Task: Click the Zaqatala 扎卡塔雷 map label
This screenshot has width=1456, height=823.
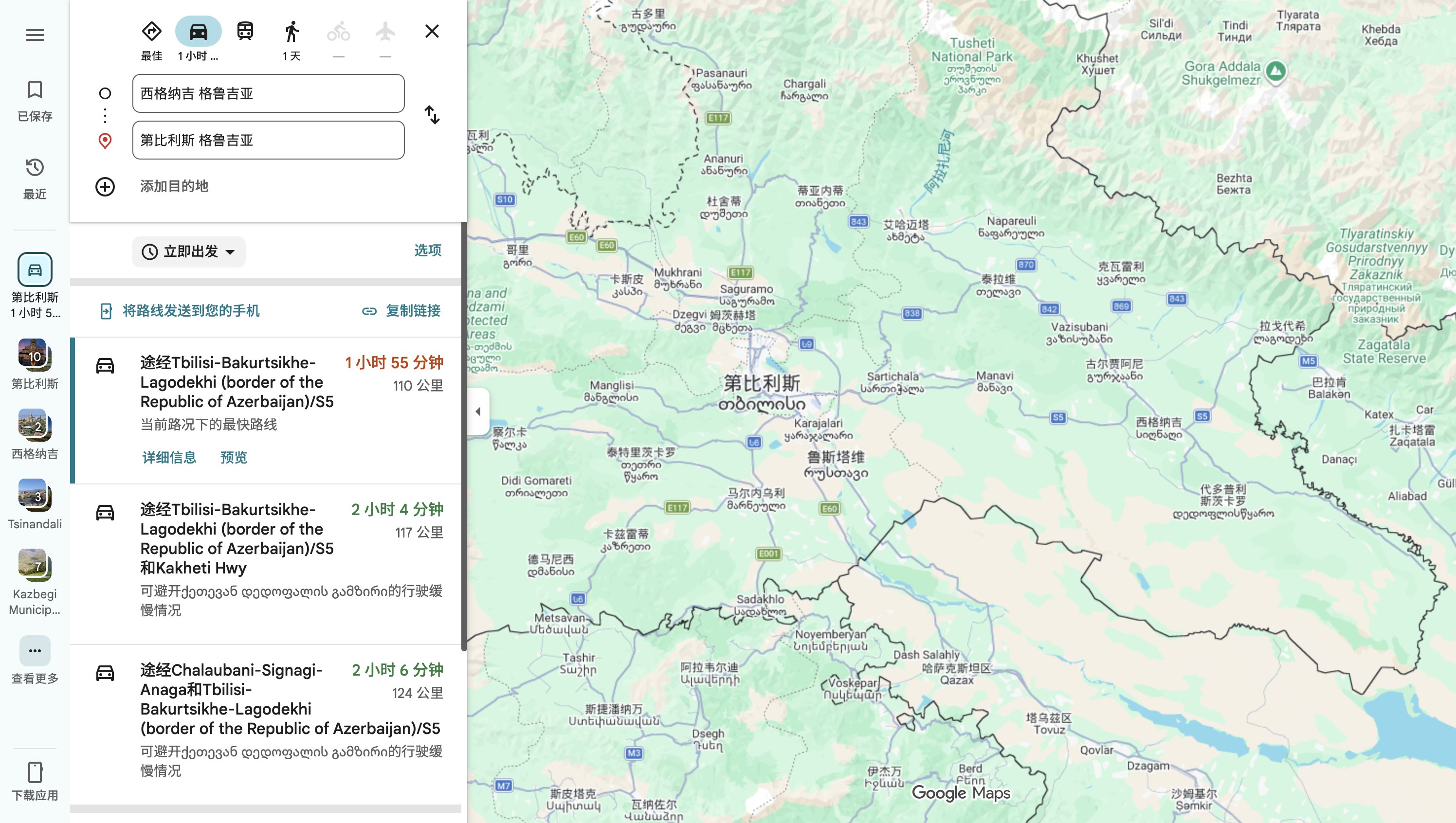Action: 1412,435
